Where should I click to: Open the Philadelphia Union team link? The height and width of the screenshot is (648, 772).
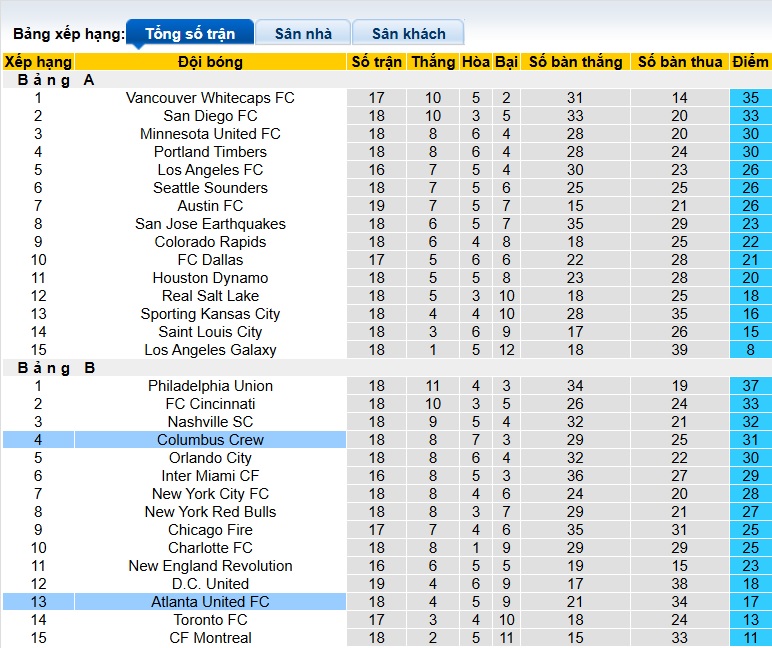coord(210,386)
